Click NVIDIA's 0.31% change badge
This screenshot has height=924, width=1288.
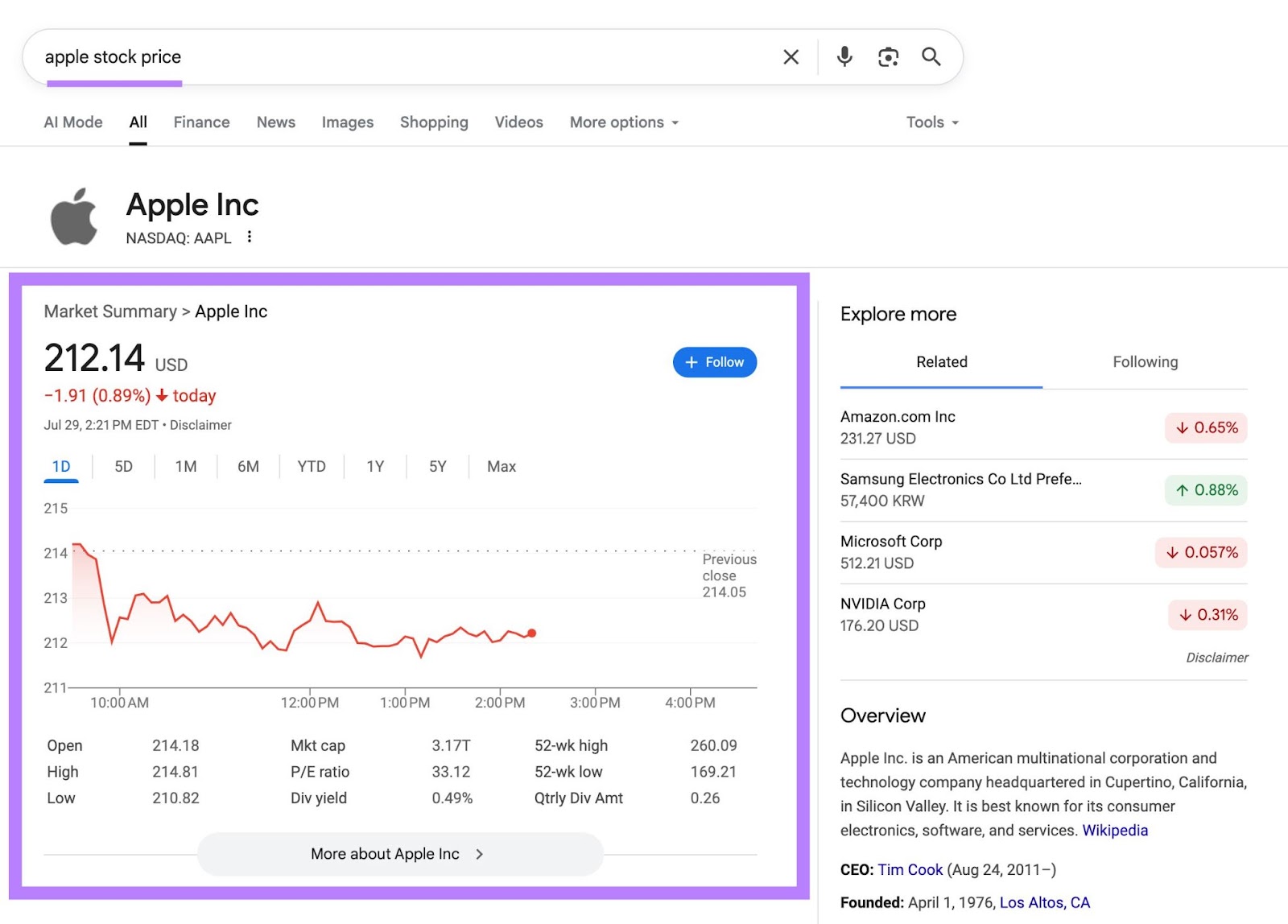(1207, 615)
